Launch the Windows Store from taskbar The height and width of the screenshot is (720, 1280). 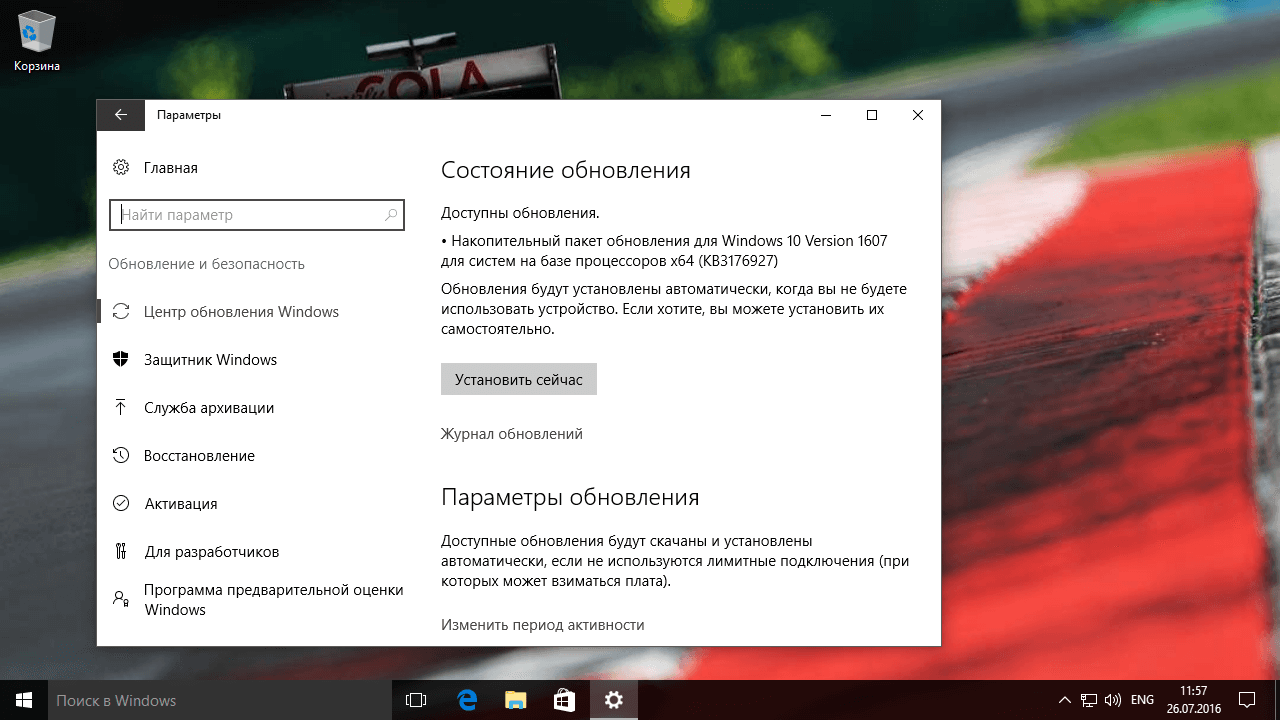click(x=565, y=700)
